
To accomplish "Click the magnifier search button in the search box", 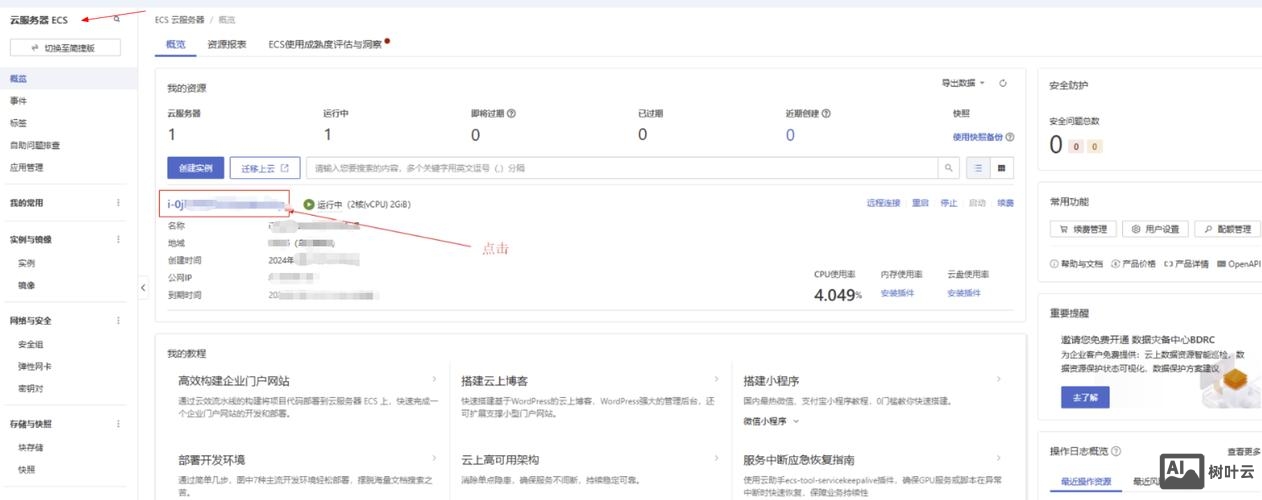I will pos(950,168).
